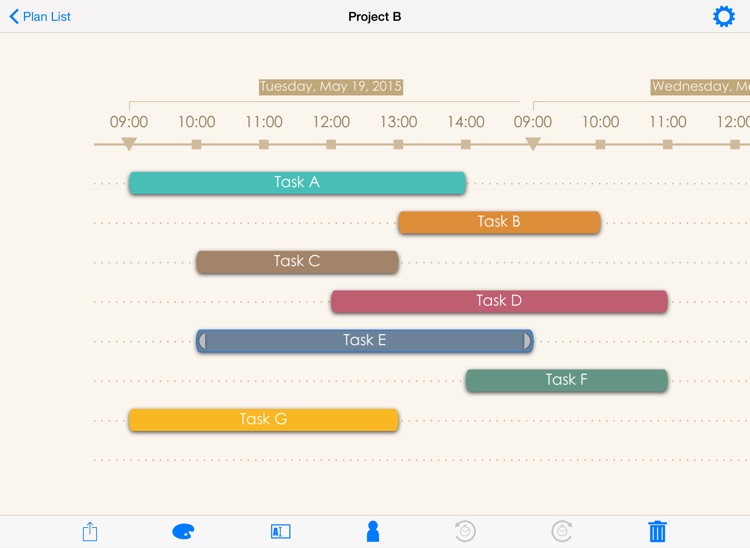Select the red Task D bar
This screenshot has height=548, width=750.
(x=499, y=301)
